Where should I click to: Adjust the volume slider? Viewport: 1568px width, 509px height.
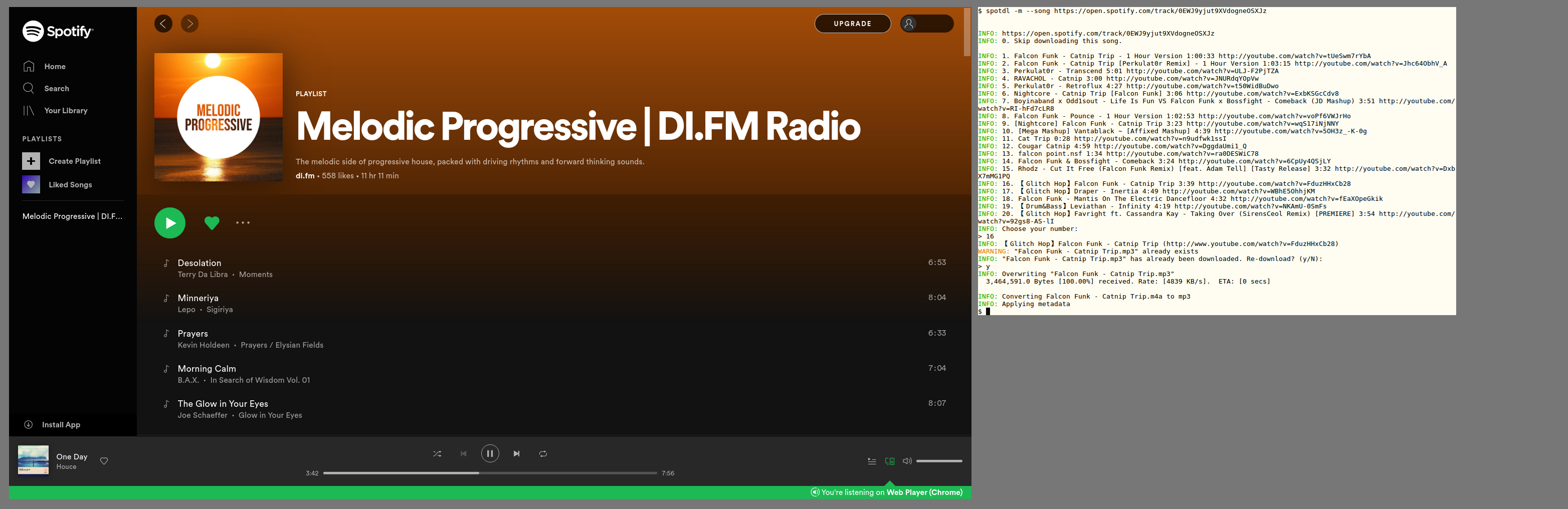coord(939,461)
